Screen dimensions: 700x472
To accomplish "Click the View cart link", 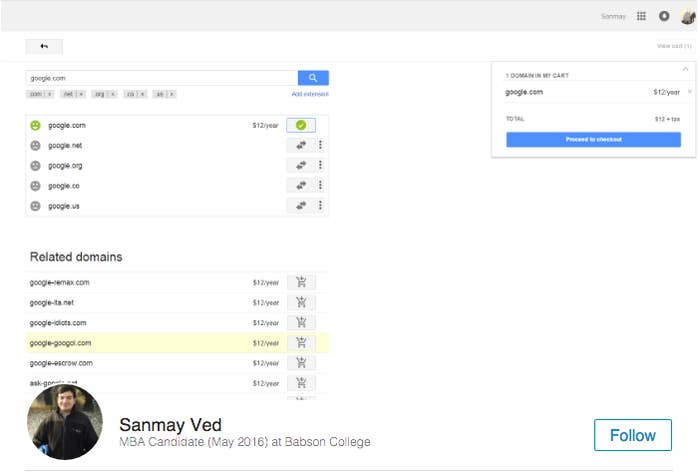I will [x=674, y=46].
